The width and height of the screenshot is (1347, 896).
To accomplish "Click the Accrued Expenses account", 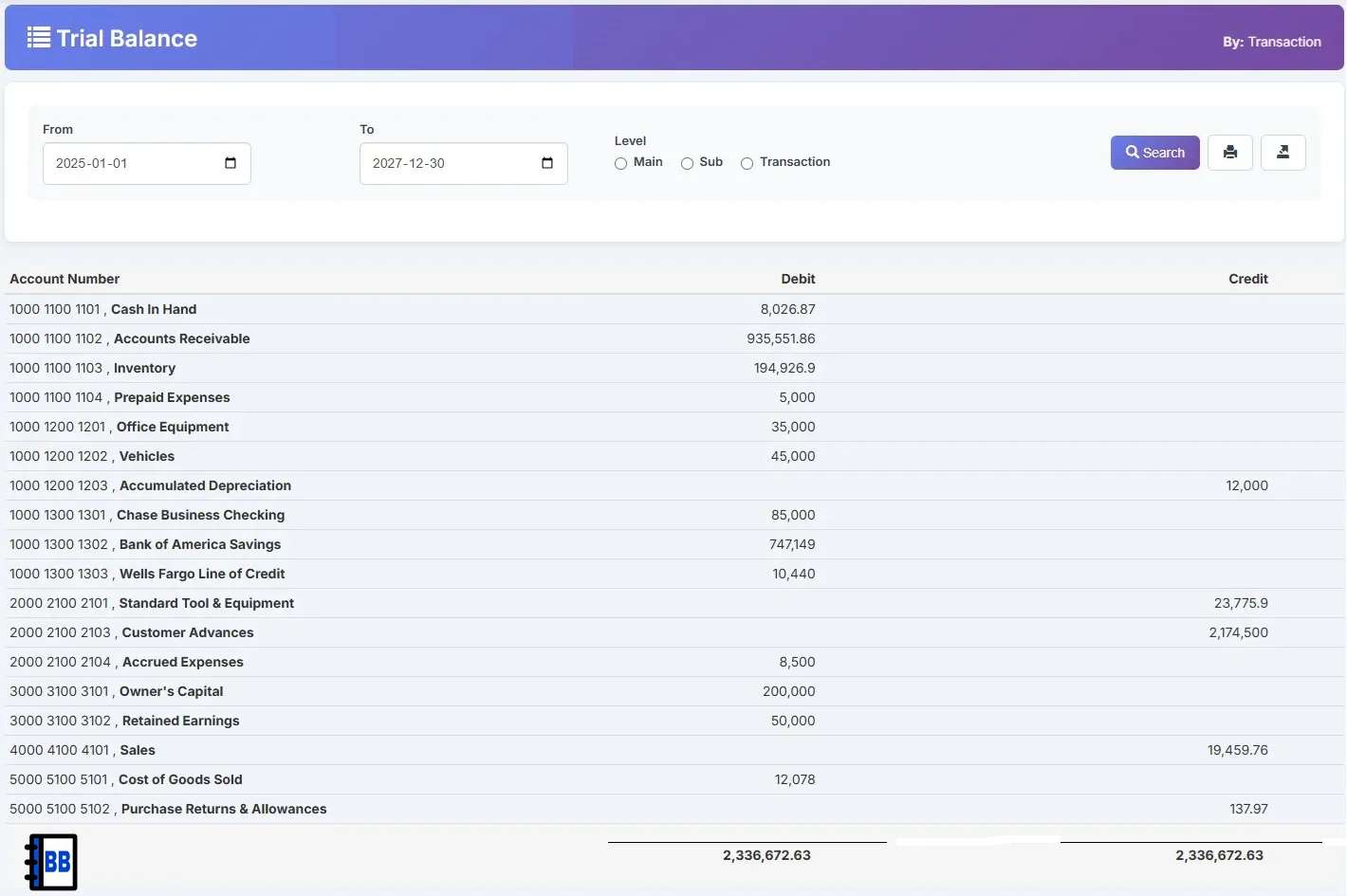I will (x=183, y=662).
